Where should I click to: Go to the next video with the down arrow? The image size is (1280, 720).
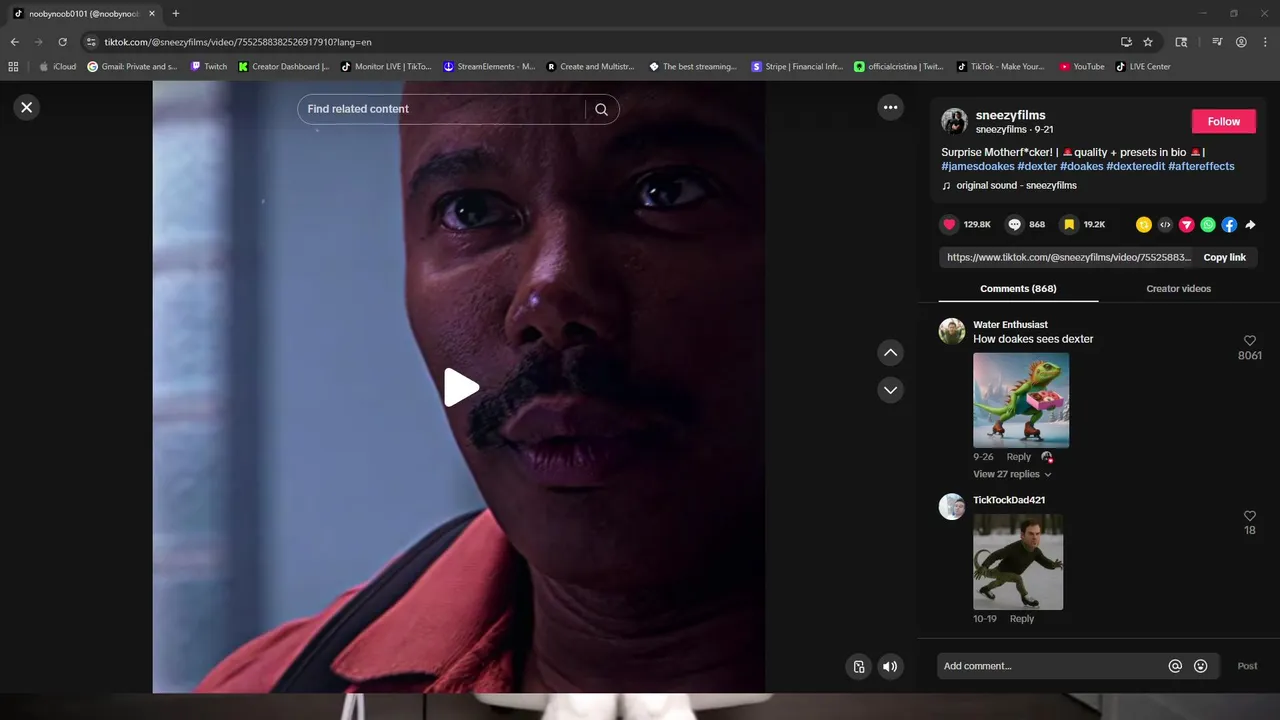(x=890, y=390)
